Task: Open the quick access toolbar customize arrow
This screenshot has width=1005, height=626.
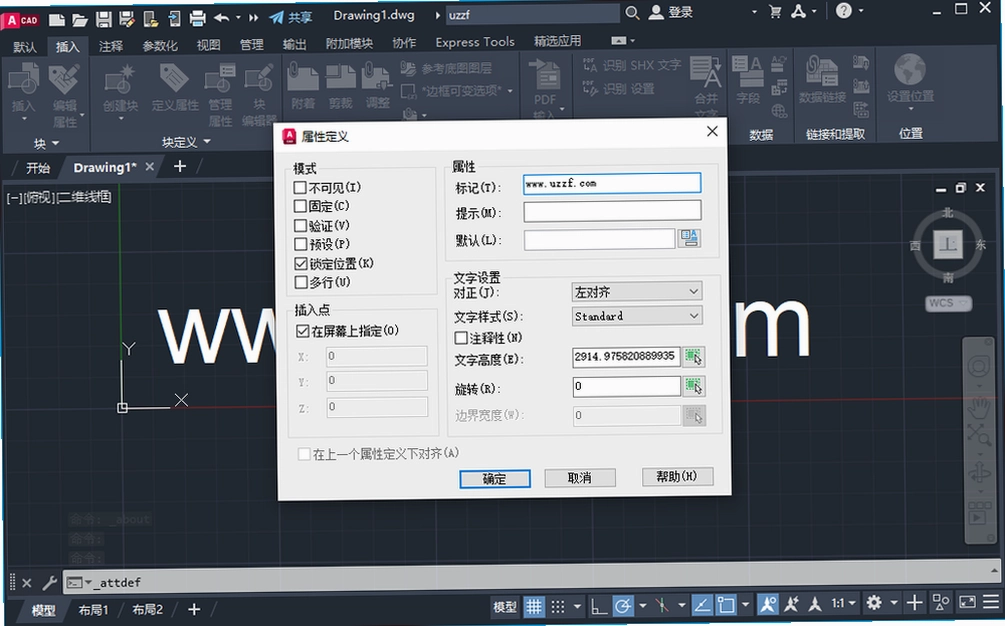Action: 254,18
